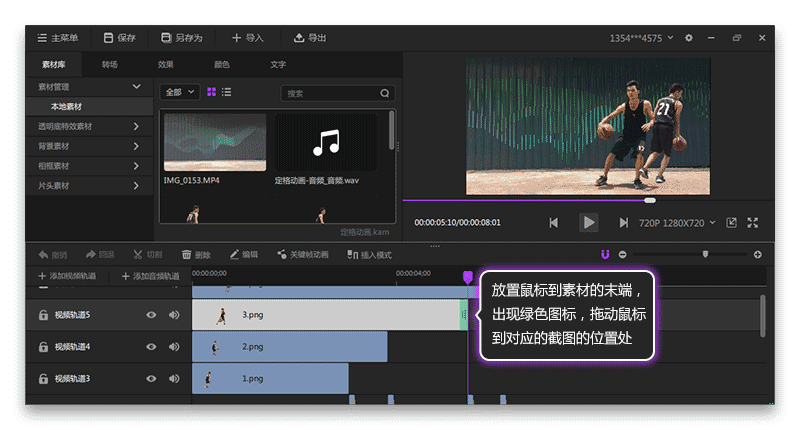Switch to the 文字 tab

278,64
